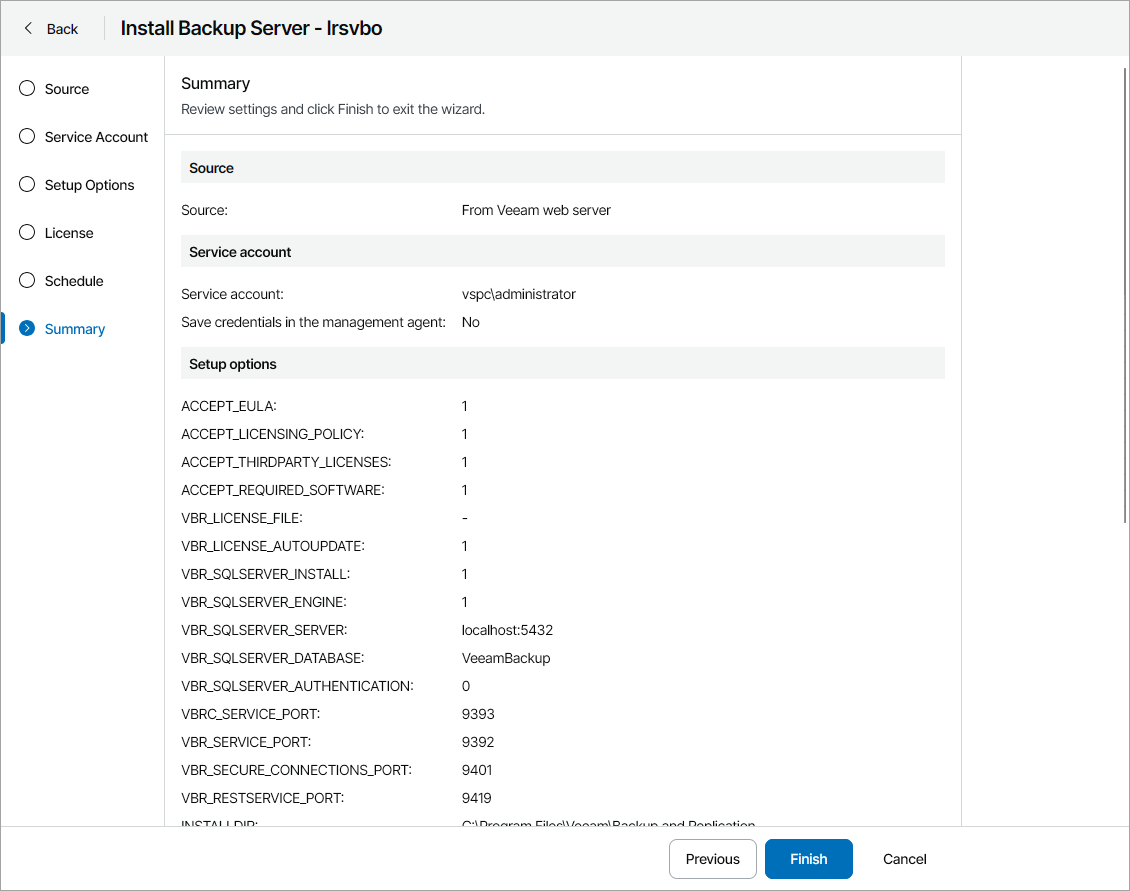Image resolution: width=1130 pixels, height=891 pixels.
Task: Expand the Service account section header
Action: coord(562,251)
